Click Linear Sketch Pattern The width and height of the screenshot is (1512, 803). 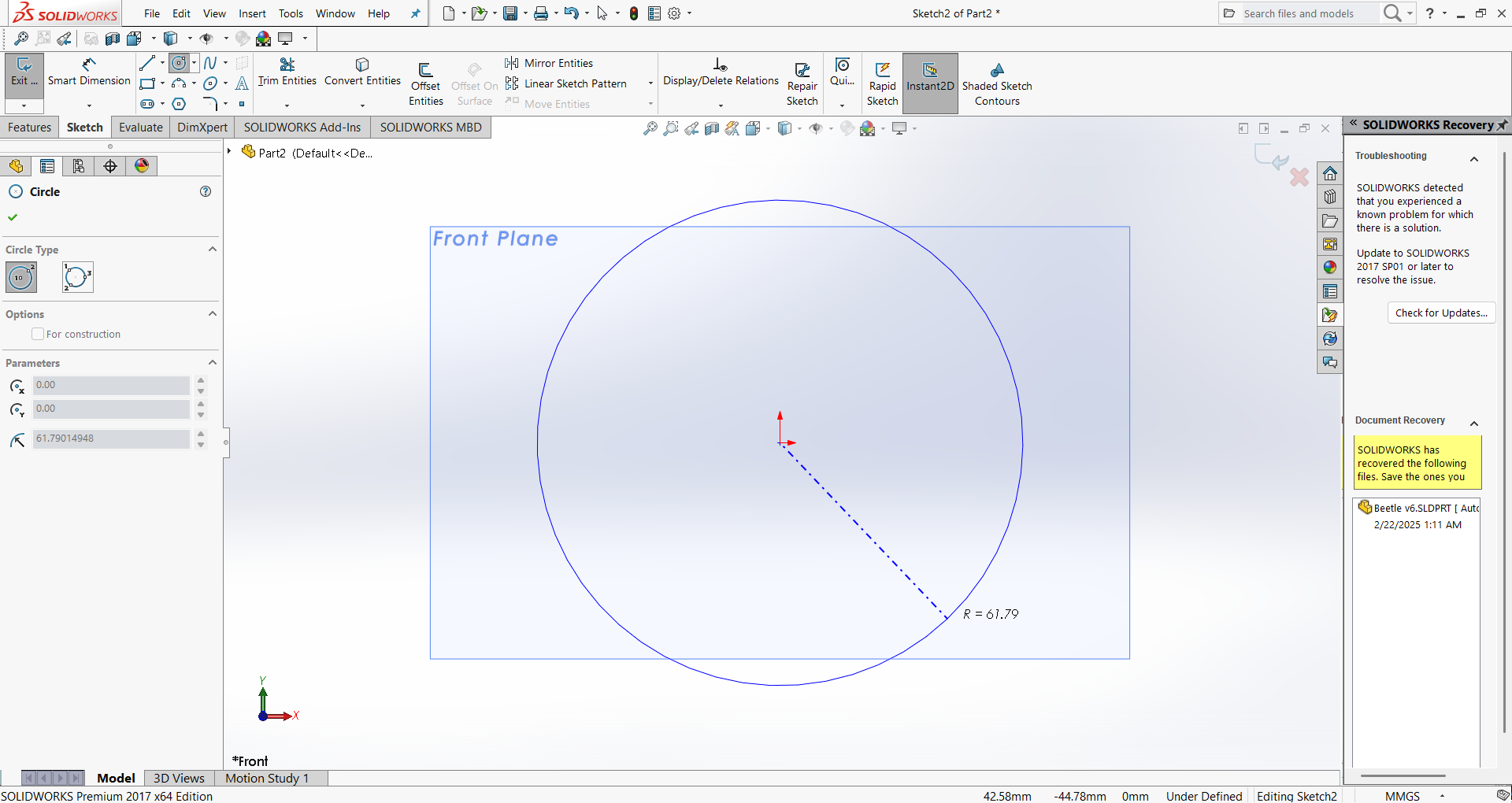[566, 83]
